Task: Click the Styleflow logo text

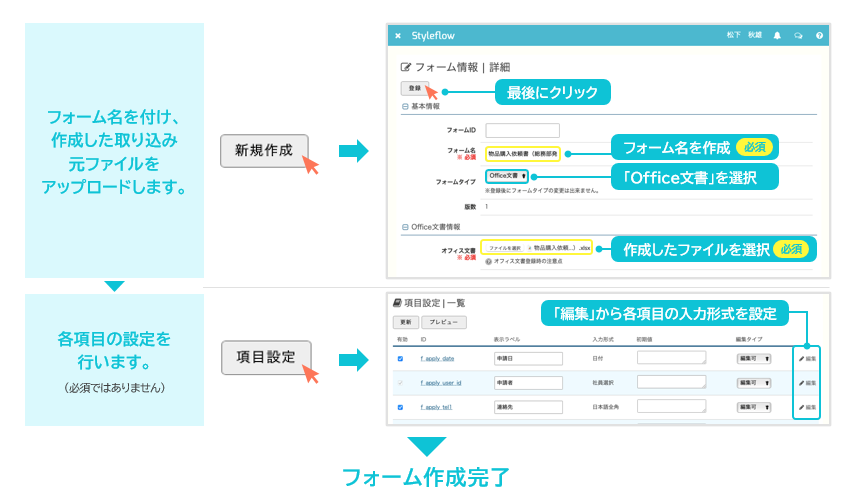Action: 433,36
